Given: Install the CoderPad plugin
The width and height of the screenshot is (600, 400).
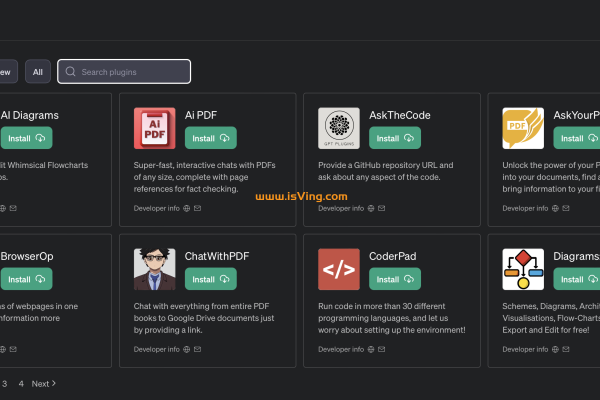Looking at the screenshot, I should pyautogui.click(x=395, y=279).
